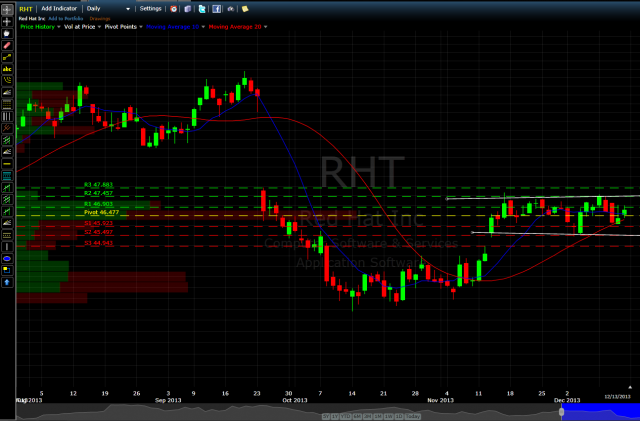
Task: Click the blue selected range in navigator
Action: 601,412
